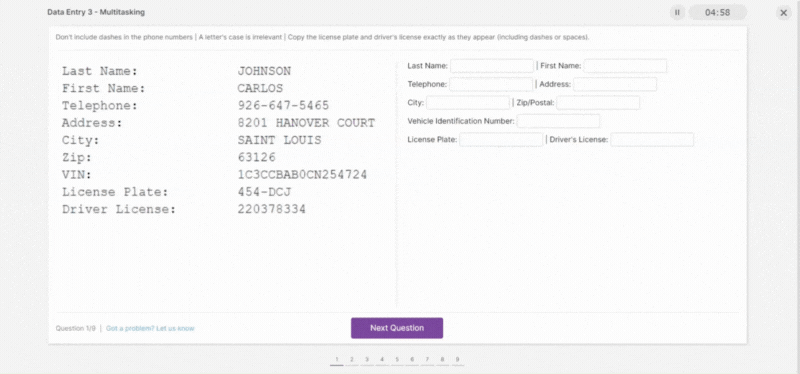The image size is (800, 374).
Task: Open question page 8
Action: pyautogui.click(x=442, y=360)
